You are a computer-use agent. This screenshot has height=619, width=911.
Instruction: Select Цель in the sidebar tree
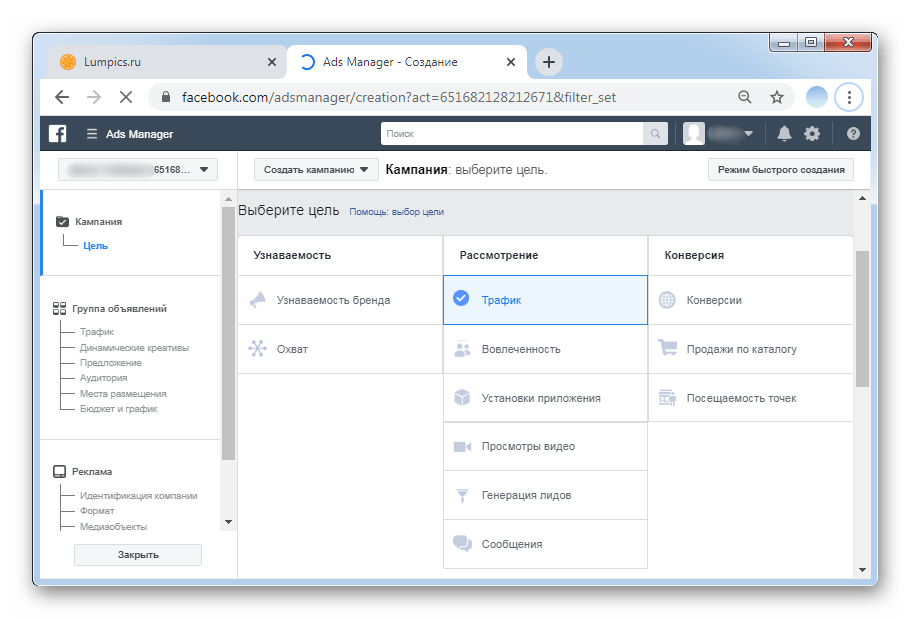click(x=95, y=246)
